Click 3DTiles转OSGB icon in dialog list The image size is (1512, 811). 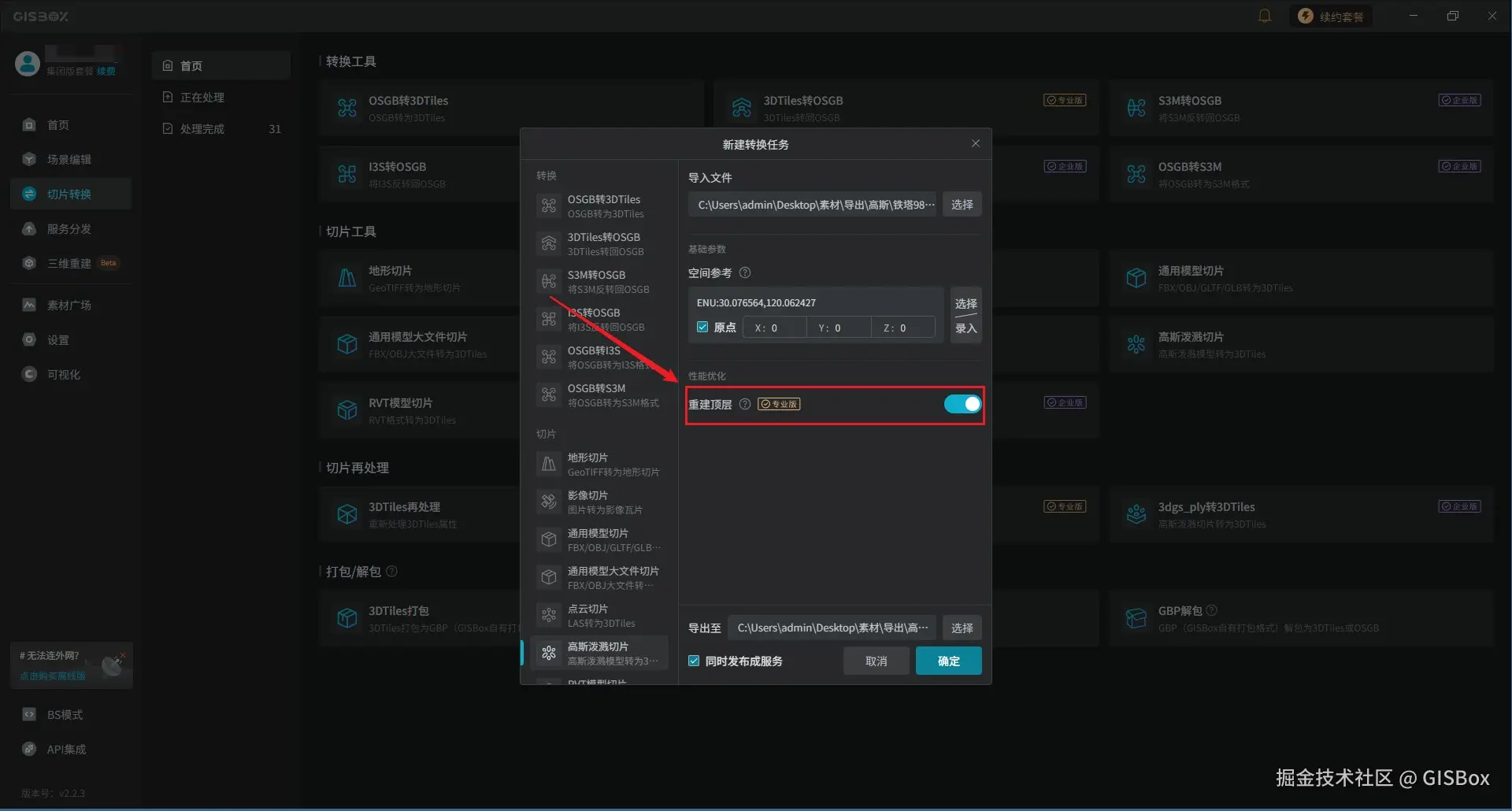pos(549,243)
